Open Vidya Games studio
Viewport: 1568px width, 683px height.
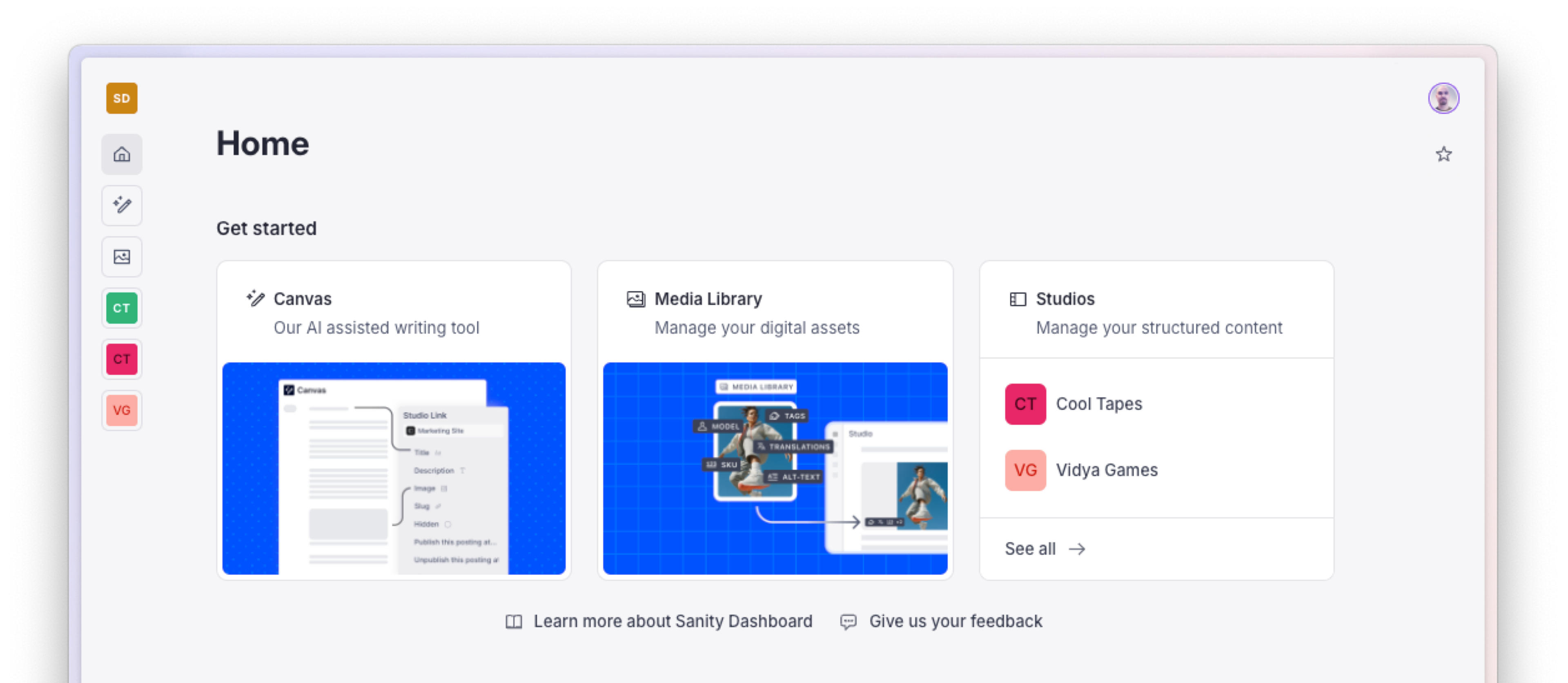click(x=1106, y=470)
